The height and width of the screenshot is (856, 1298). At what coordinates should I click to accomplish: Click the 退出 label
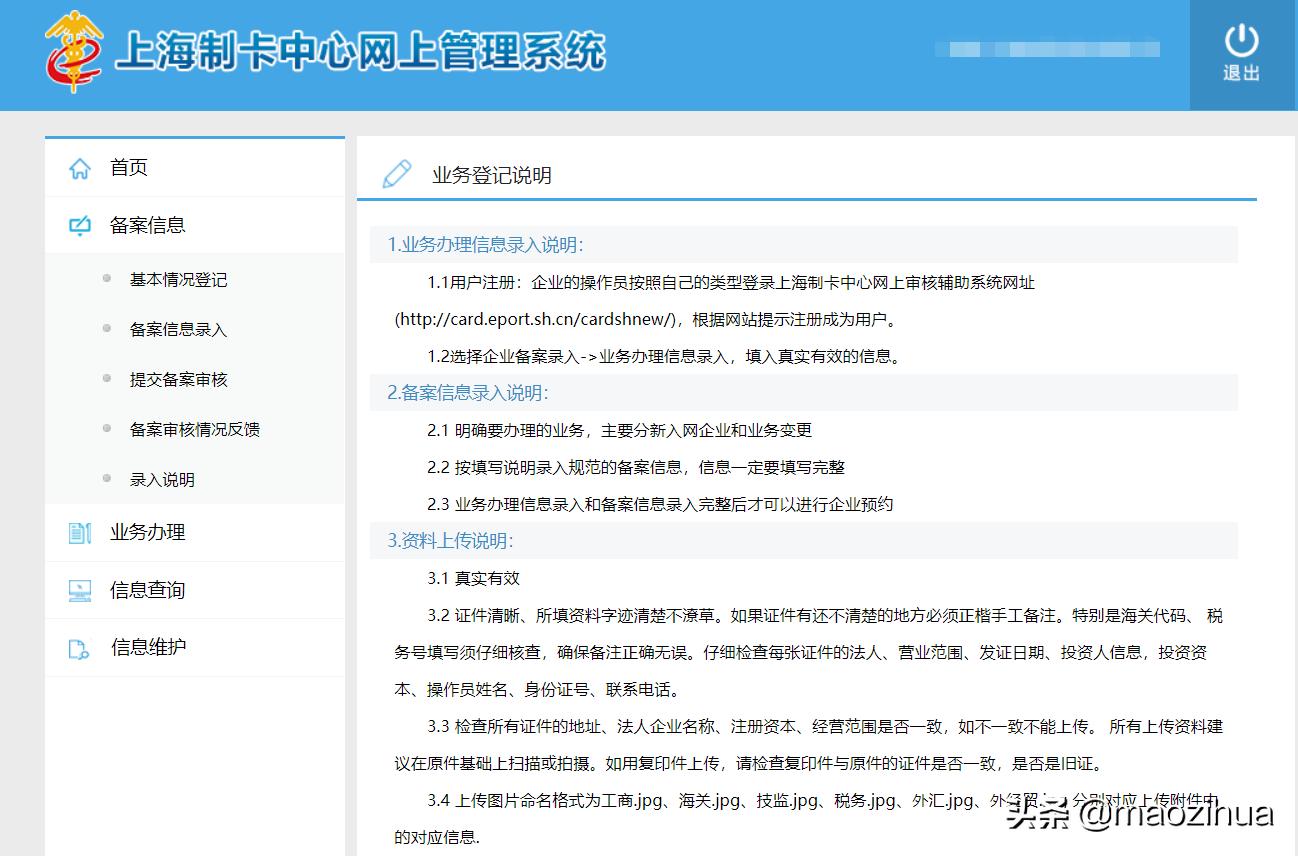click(1241, 73)
